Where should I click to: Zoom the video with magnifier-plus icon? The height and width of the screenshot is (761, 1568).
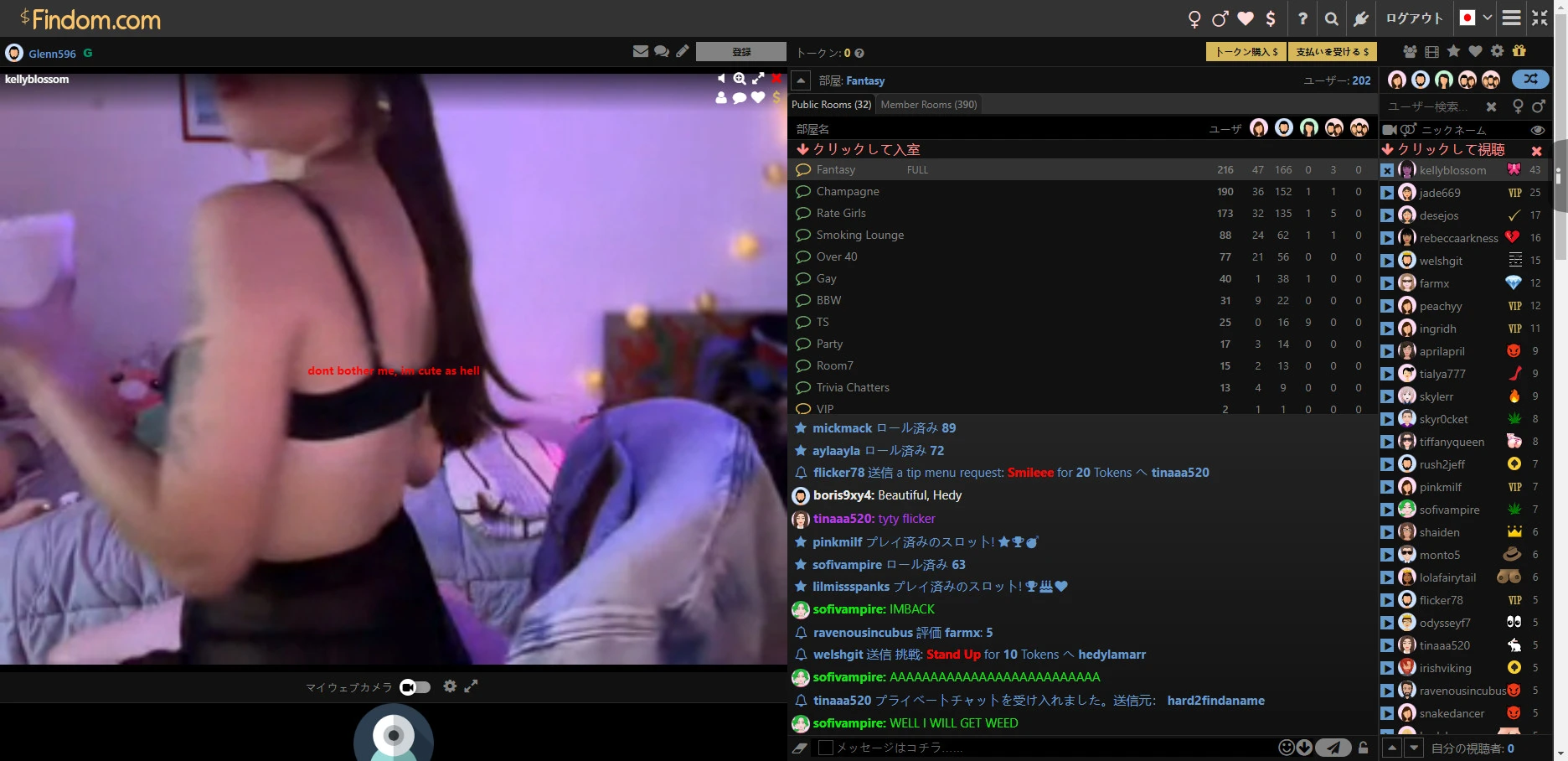click(740, 79)
